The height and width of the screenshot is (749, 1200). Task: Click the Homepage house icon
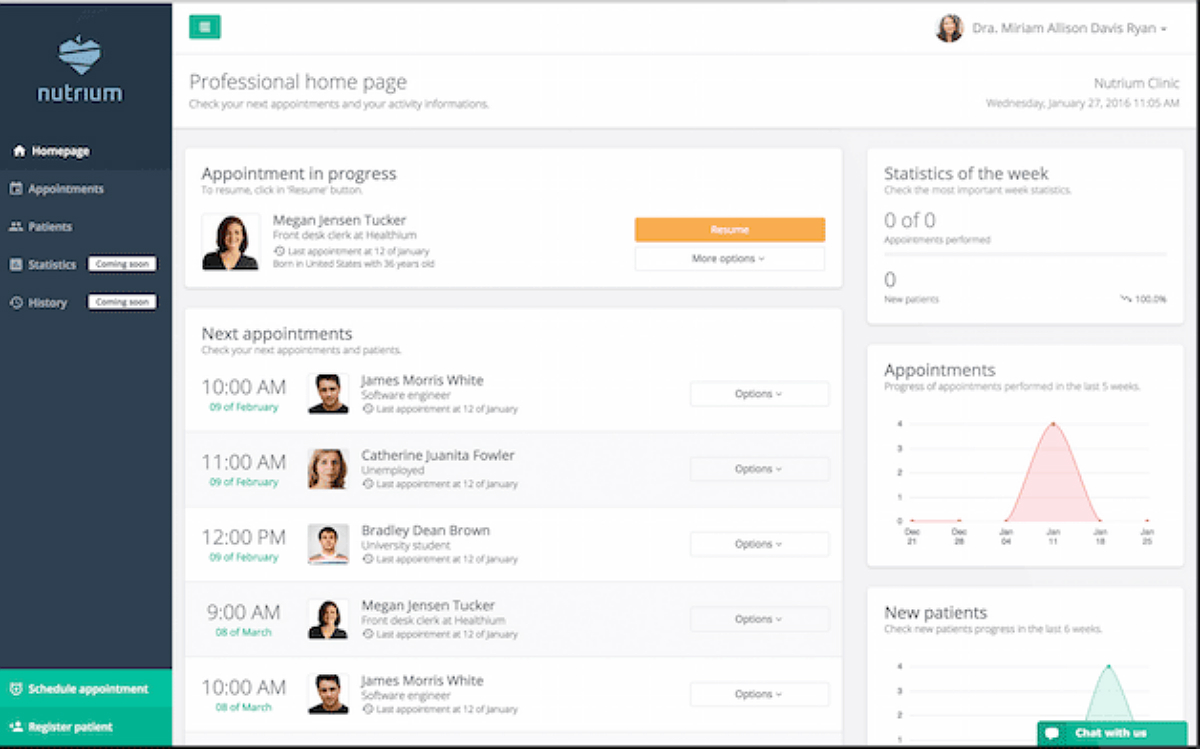(x=19, y=151)
